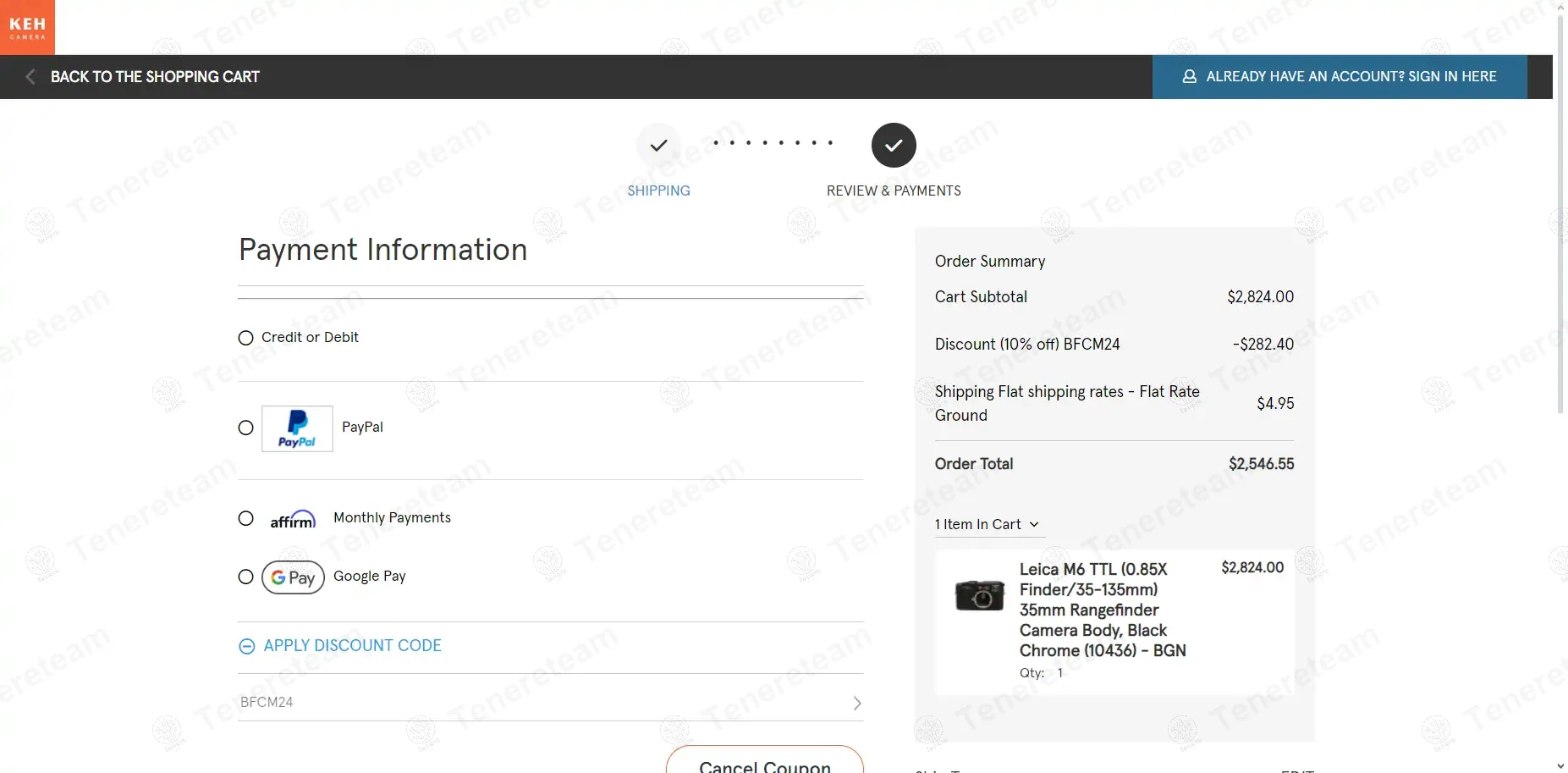Click the Order Total amount $2,546.55
Viewport: 1568px width, 773px height.
(1261, 464)
